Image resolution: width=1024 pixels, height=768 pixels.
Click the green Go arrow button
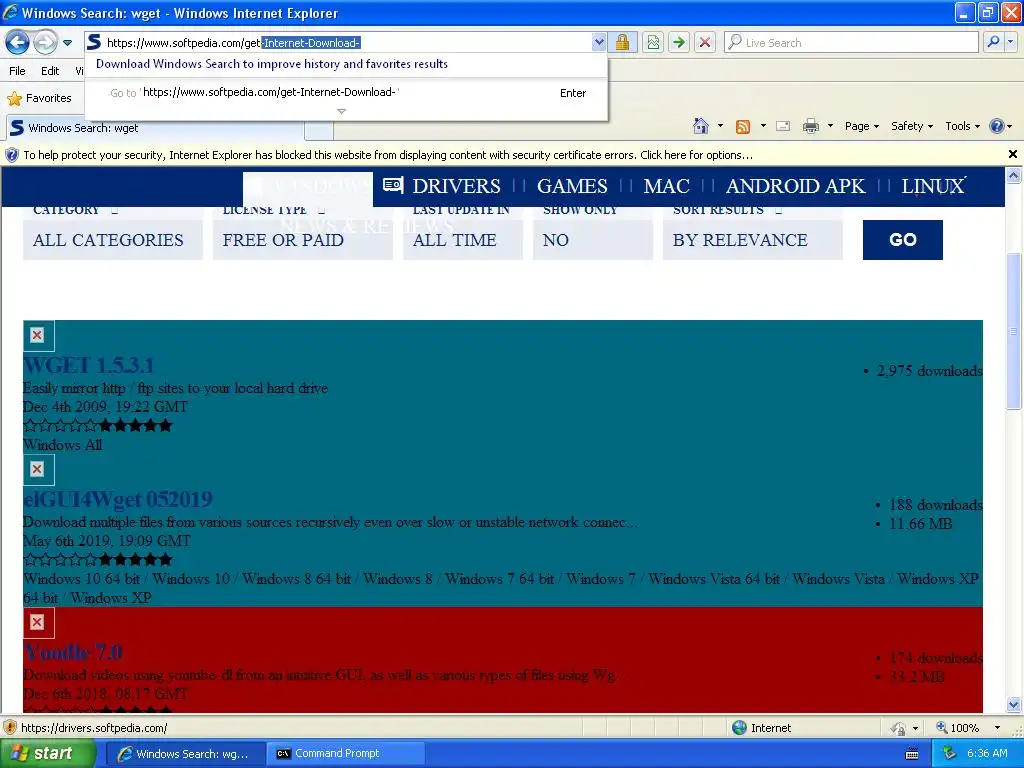click(x=679, y=42)
